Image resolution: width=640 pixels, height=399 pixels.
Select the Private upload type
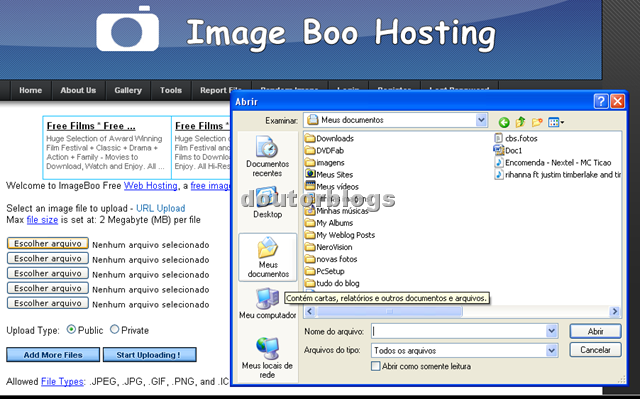pyautogui.click(x=115, y=329)
